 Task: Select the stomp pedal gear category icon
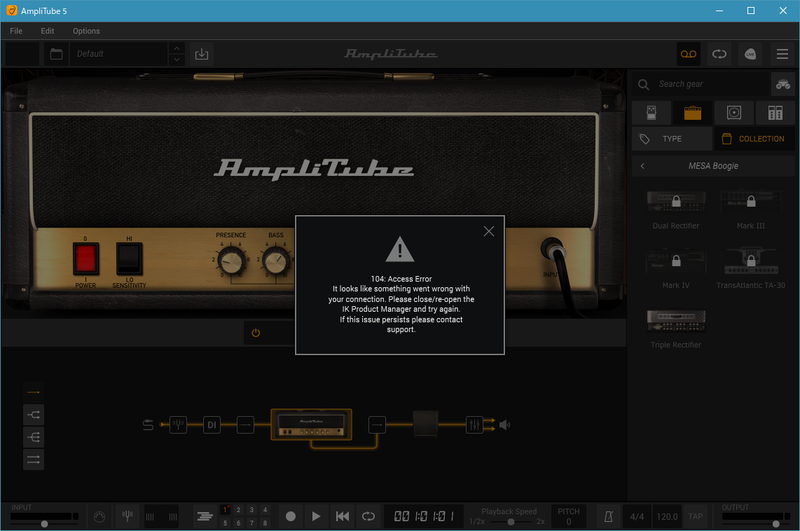pos(652,113)
